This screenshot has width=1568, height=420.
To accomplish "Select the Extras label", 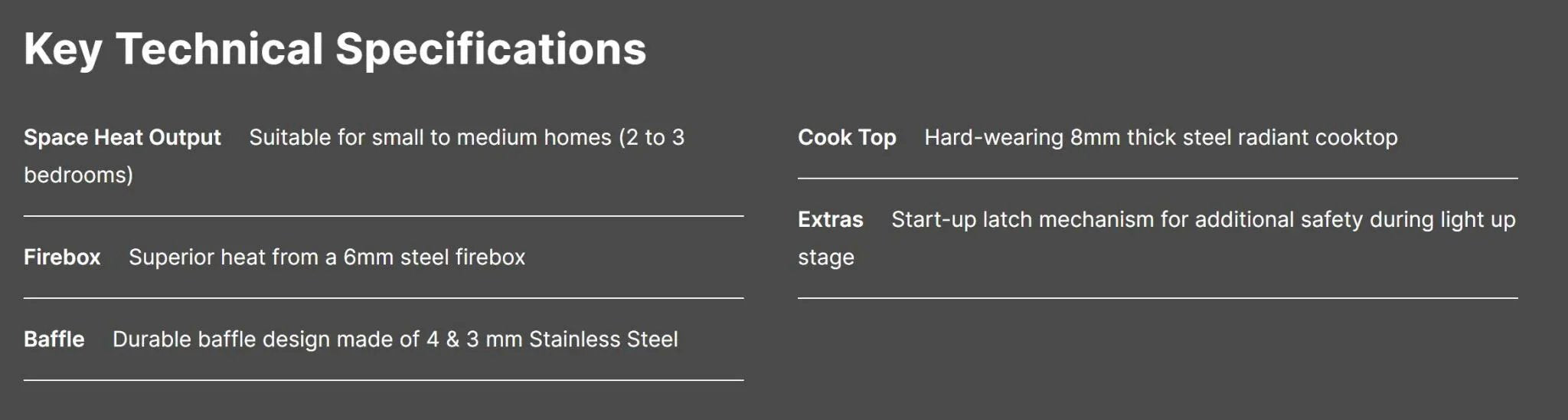I will [x=831, y=220].
